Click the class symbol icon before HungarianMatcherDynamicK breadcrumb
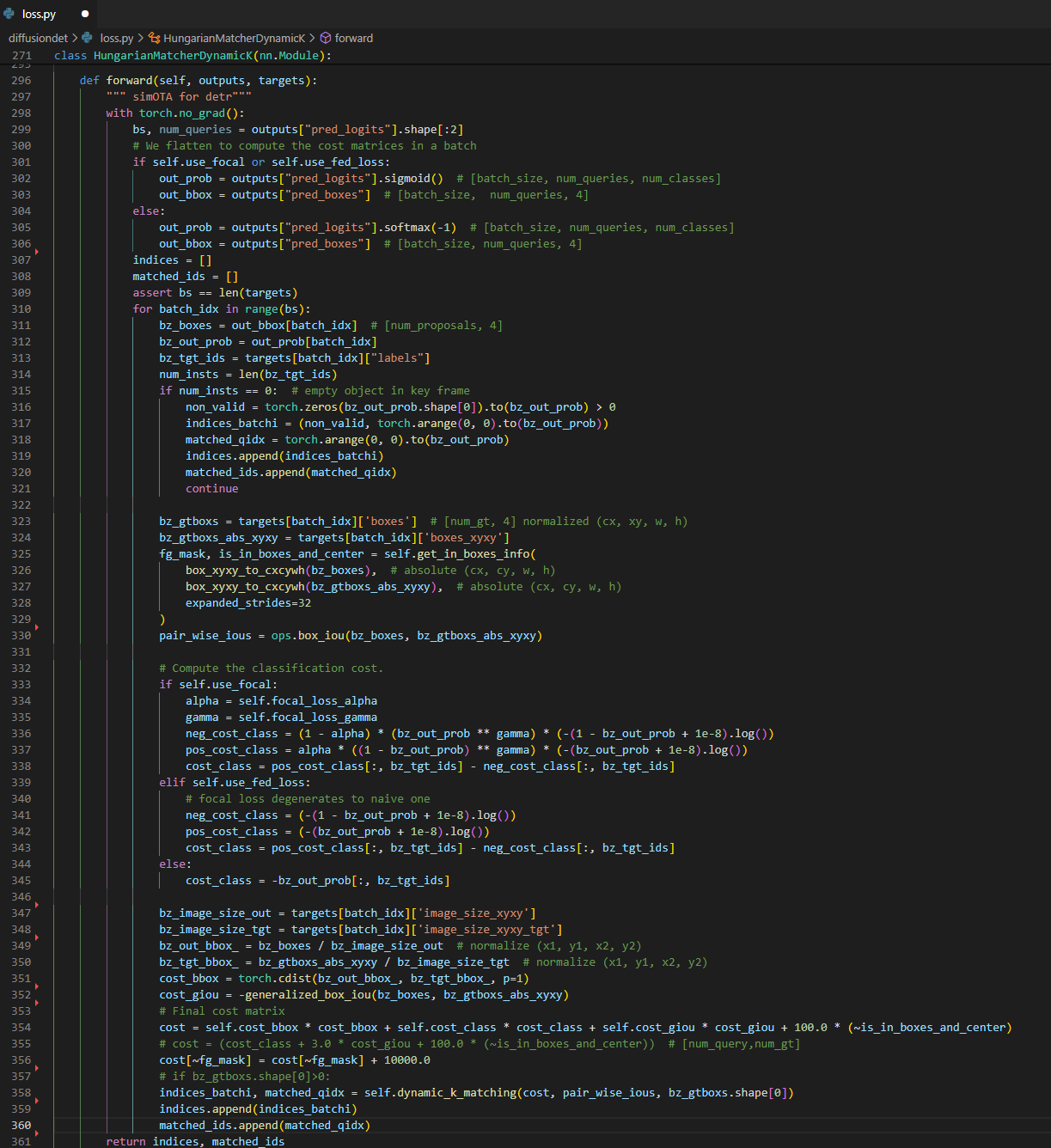 click(155, 38)
